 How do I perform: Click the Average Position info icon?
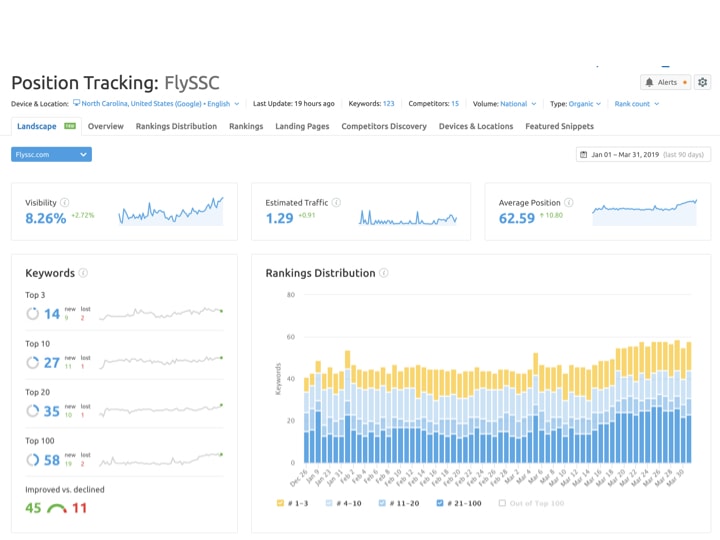[568, 202]
